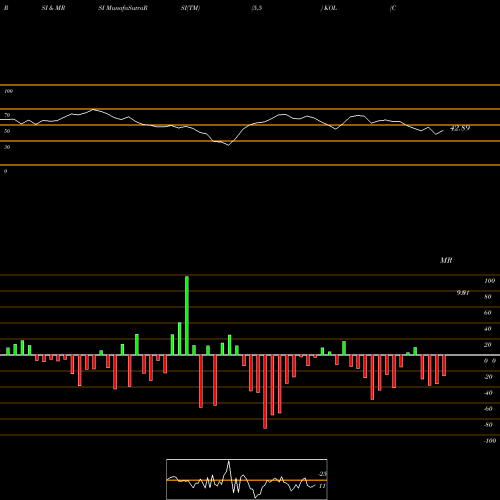Click the -80 label on the MR scale

[488, 425]
